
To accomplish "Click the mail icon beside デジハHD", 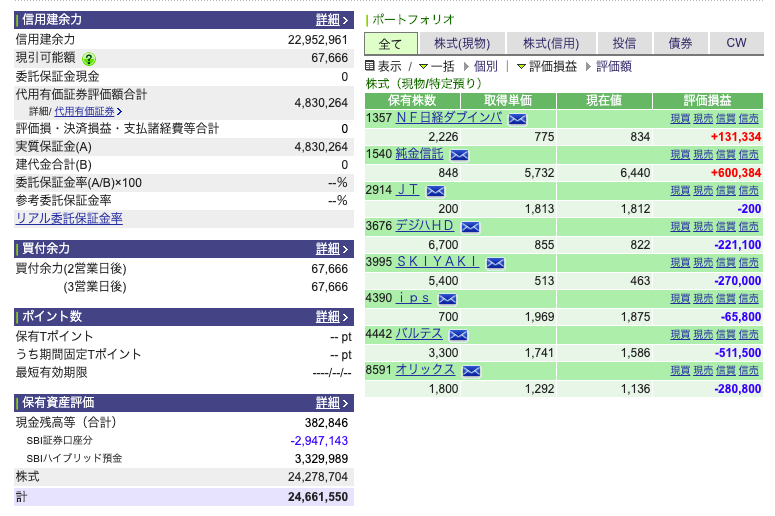I will [x=470, y=227].
